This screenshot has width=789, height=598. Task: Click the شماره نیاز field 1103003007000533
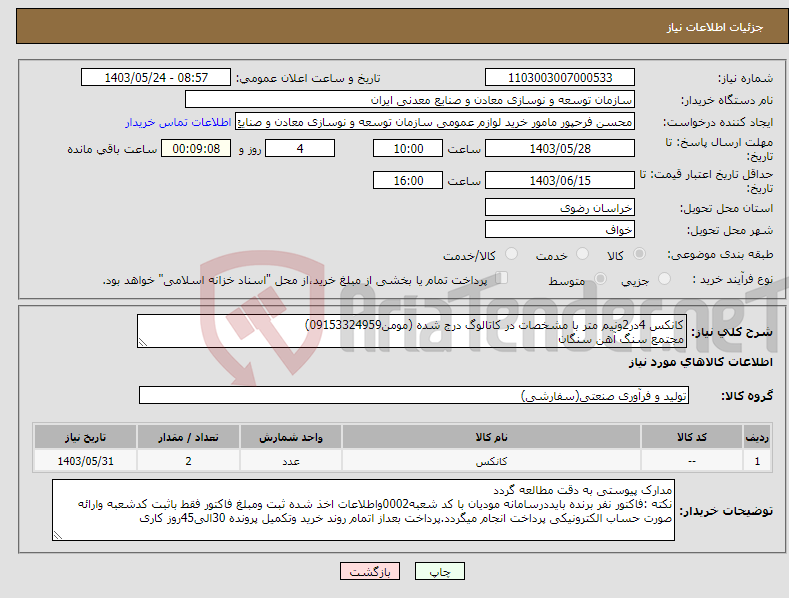(560, 78)
